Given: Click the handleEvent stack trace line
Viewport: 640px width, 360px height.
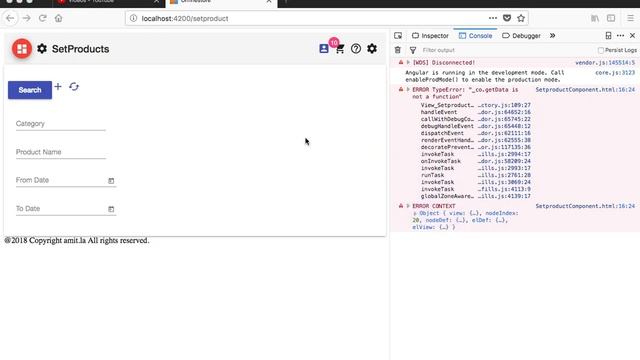Looking at the screenshot, I should click(x=476, y=112).
